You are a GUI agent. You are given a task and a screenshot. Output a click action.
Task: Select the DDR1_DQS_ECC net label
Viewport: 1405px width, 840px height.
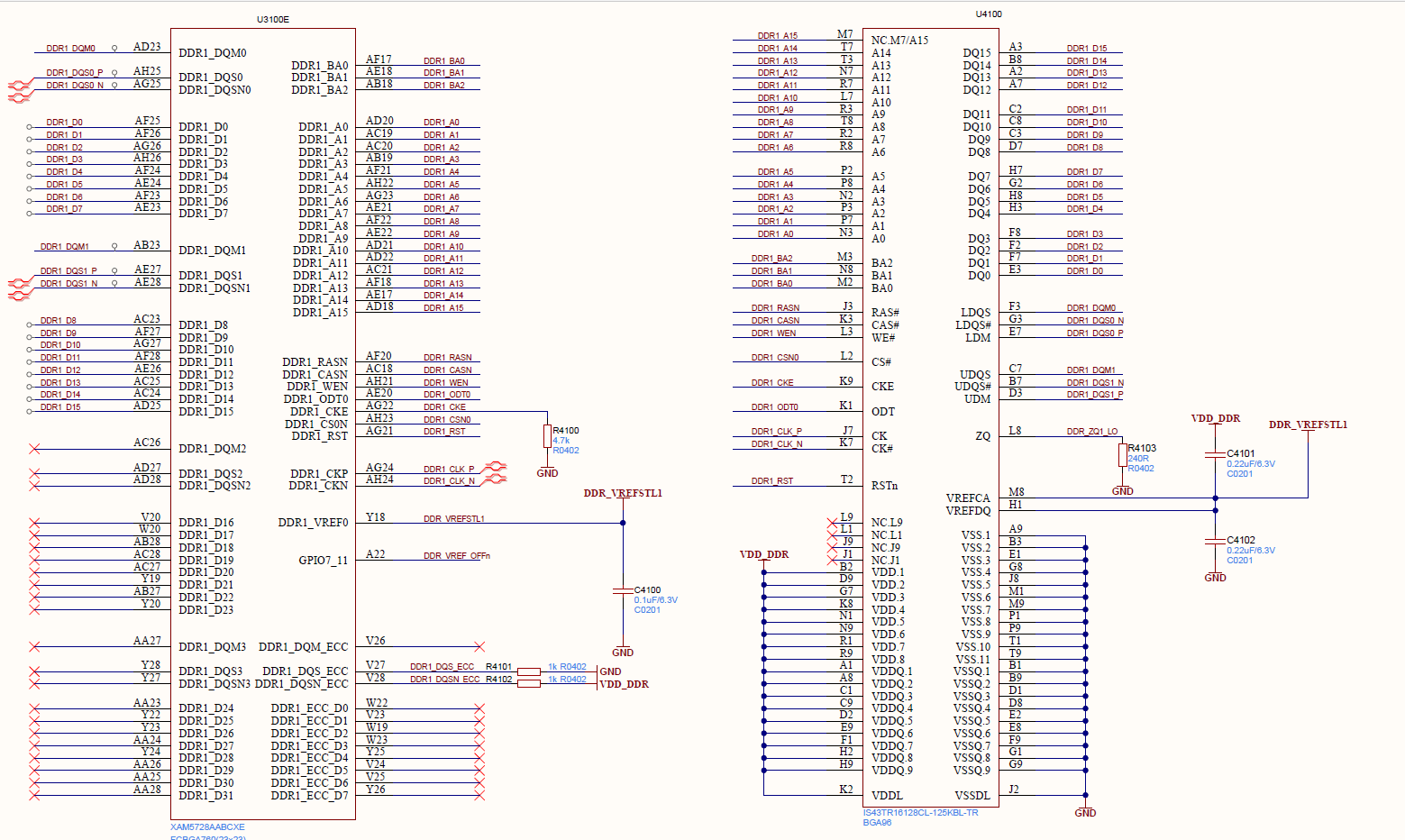point(442,667)
